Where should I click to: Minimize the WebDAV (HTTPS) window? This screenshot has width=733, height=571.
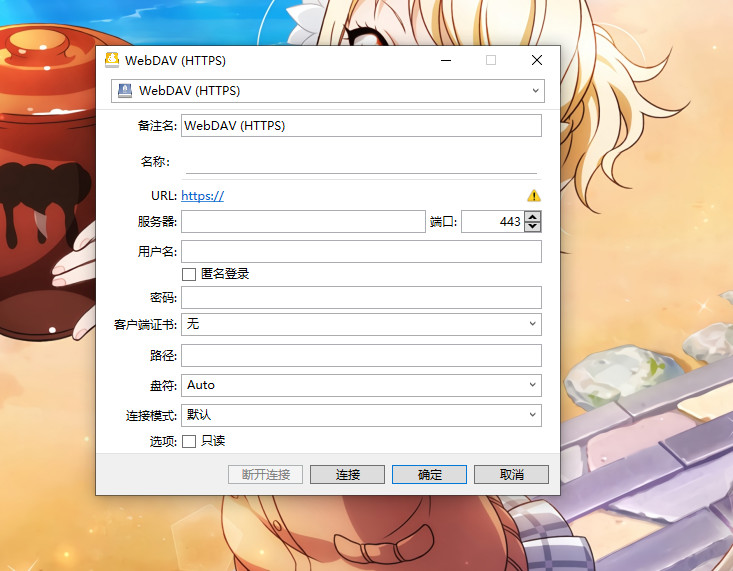(446, 60)
